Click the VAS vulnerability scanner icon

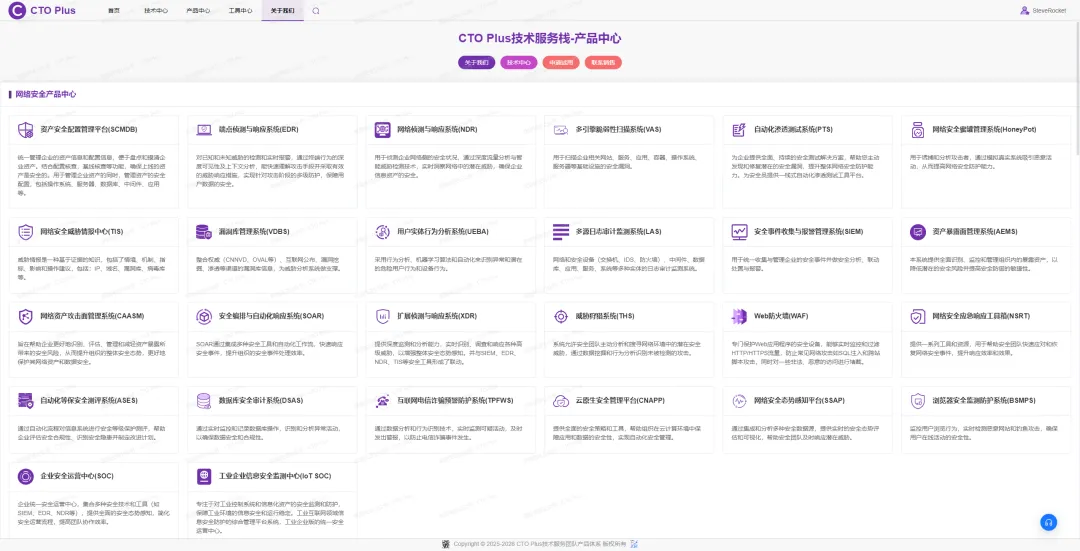[561, 129]
